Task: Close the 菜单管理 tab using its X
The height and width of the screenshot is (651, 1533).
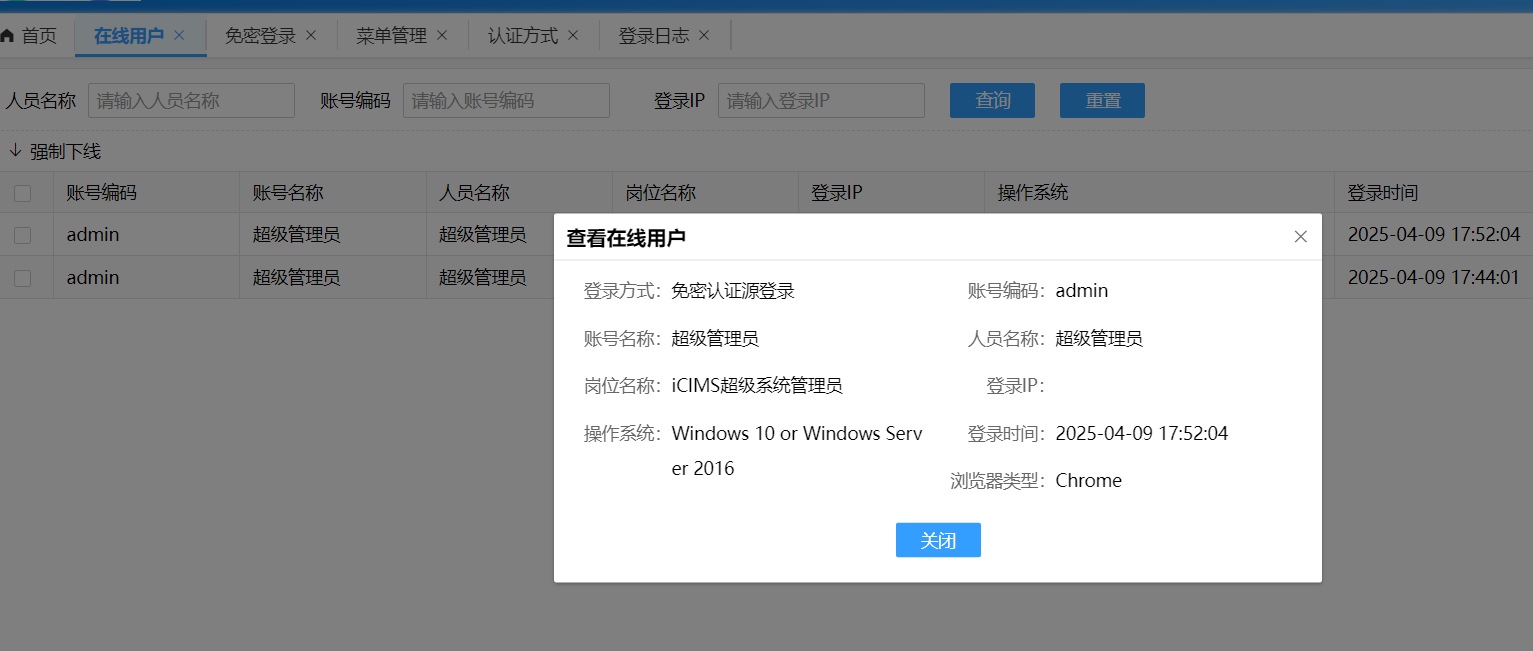Action: pyautogui.click(x=442, y=36)
